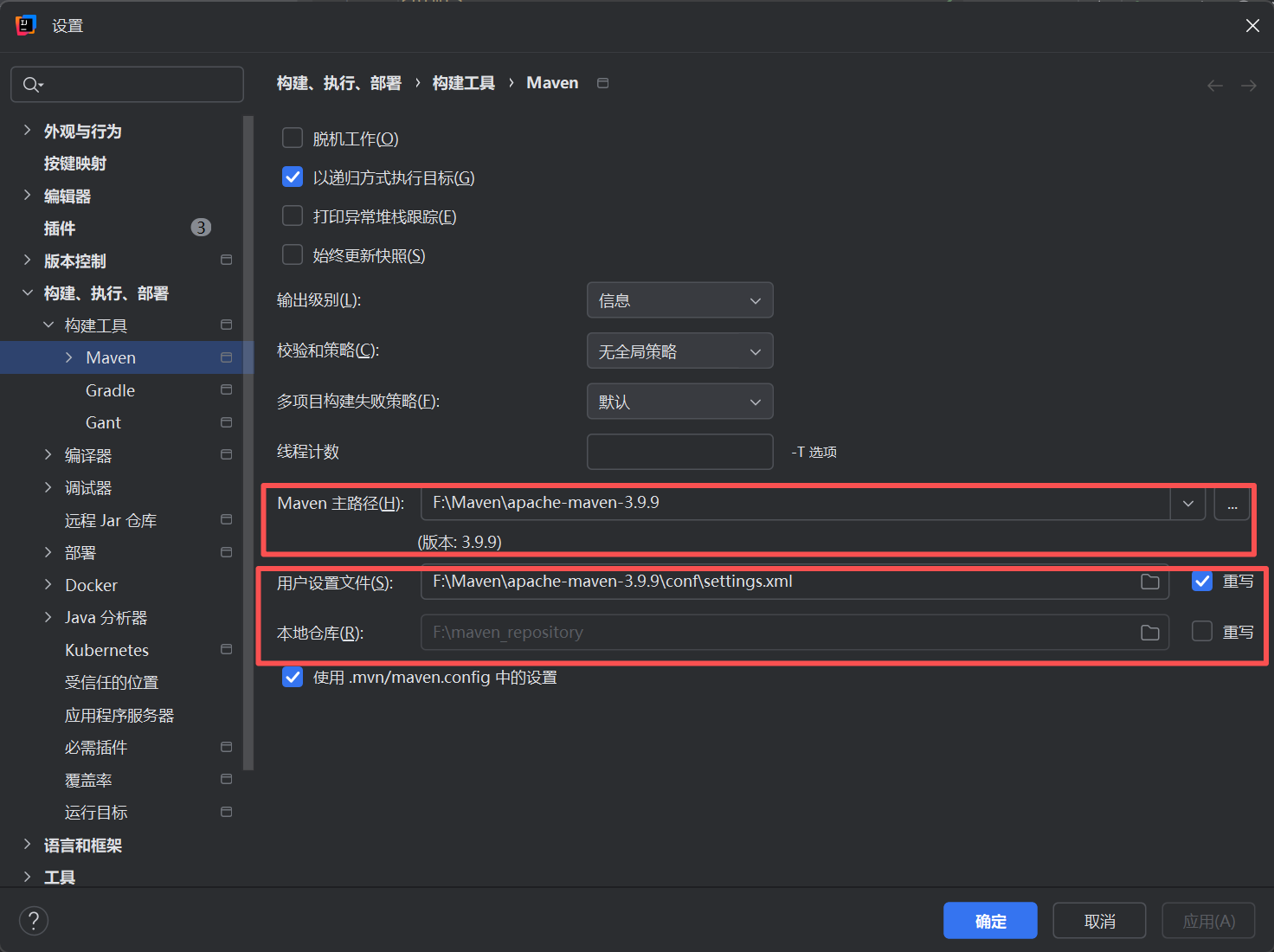Click 确定 to confirm settings

pos(990,921)
